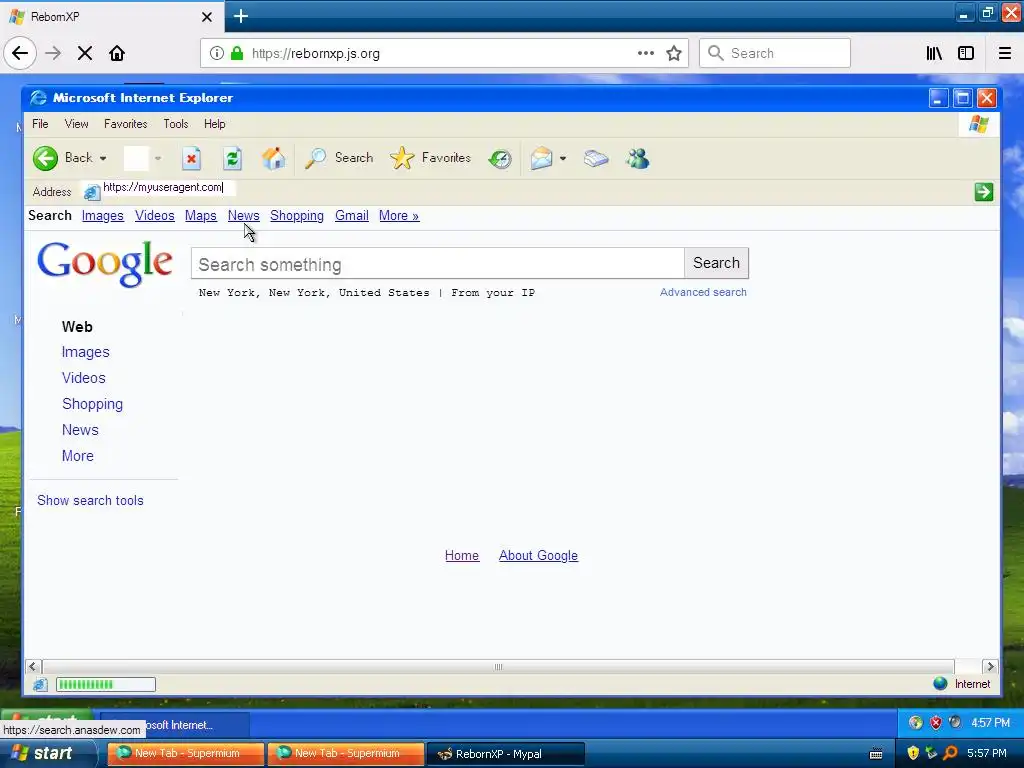Select News in the left sidebar
The height and width of the screenshot is (768, 1024).
pos(80,430)
